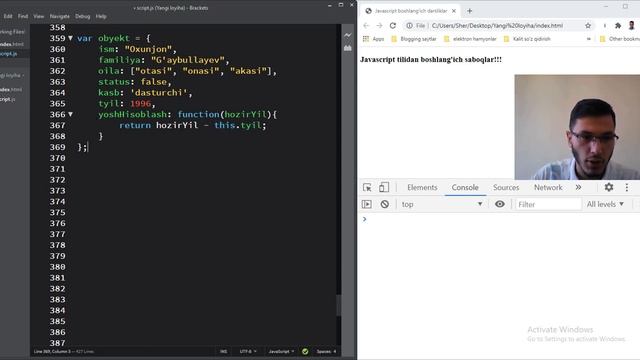Open the Find menu in Brackets
The image size is (640, 360).
coord(23,16)
